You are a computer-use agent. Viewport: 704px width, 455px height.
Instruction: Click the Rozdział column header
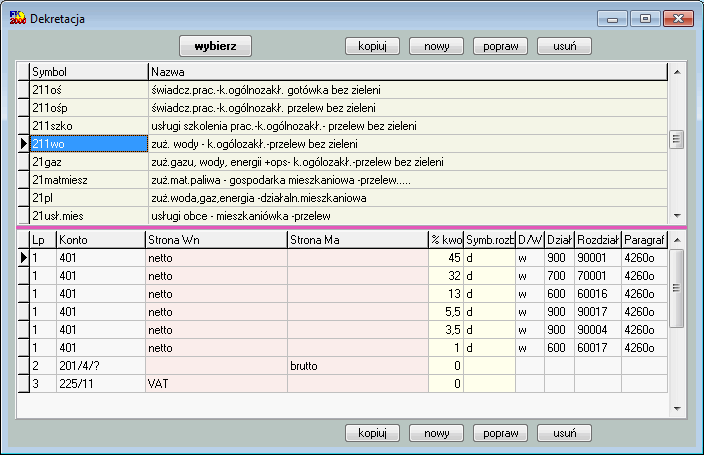tap(598, 240)
